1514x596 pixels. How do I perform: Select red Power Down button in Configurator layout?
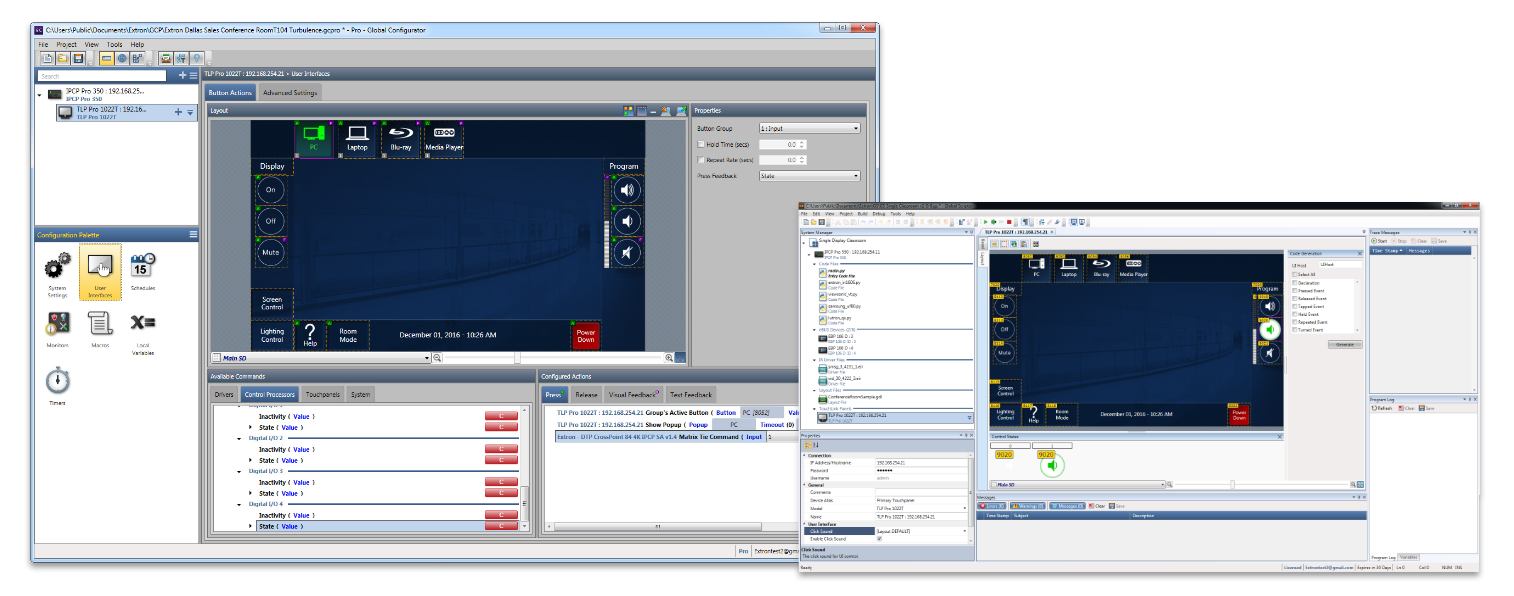586,335
